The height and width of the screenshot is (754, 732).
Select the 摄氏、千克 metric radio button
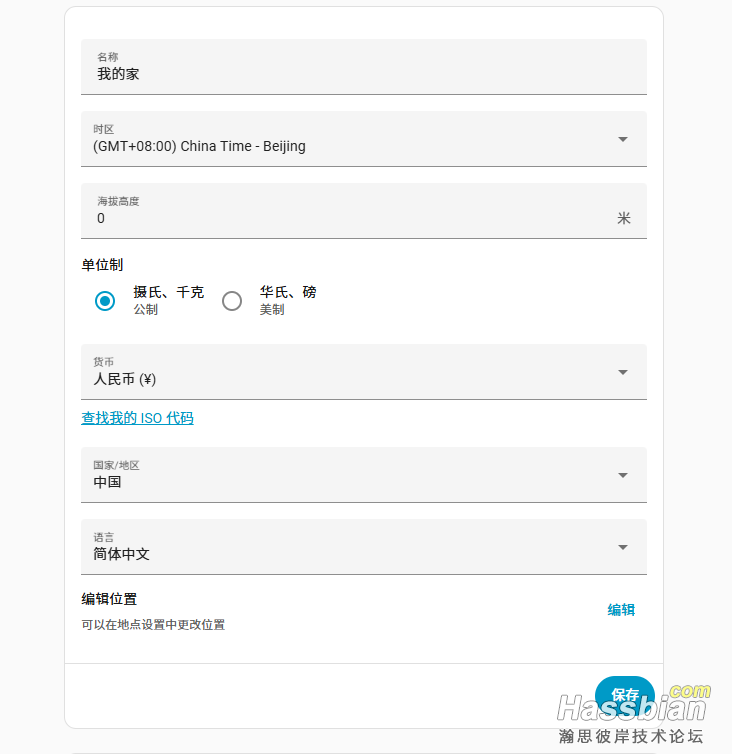105,300
